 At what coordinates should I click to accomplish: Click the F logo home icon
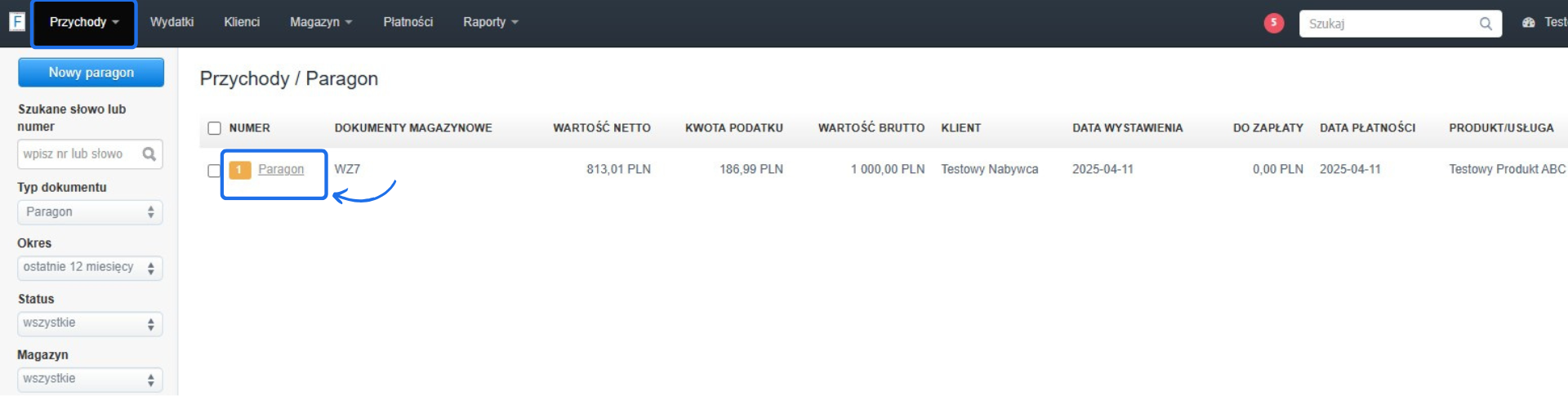point(17,21)
